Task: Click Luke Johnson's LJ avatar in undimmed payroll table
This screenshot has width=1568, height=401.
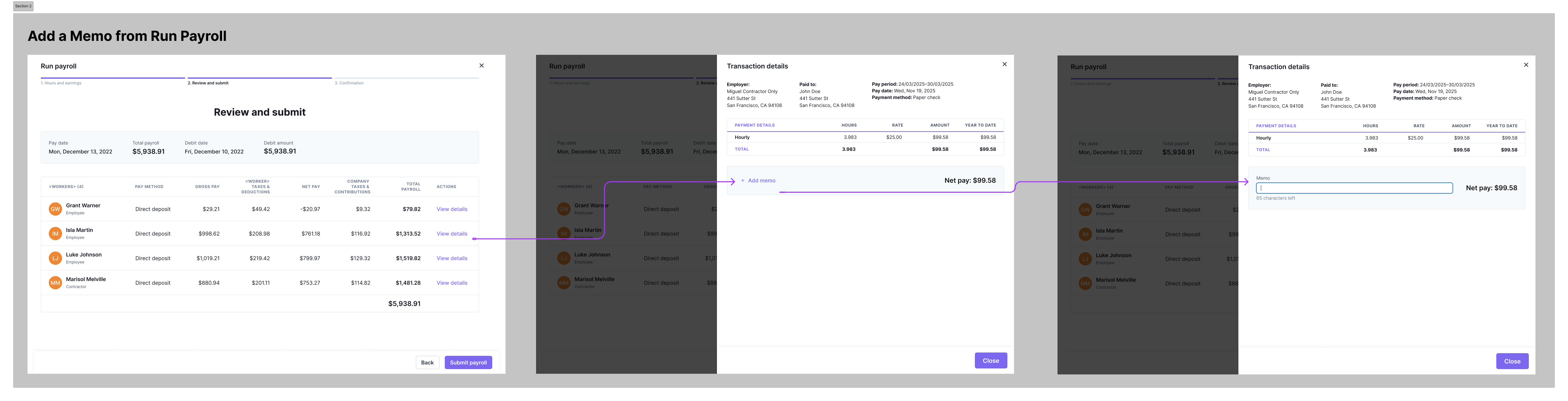Action: (x=55, y=258)
